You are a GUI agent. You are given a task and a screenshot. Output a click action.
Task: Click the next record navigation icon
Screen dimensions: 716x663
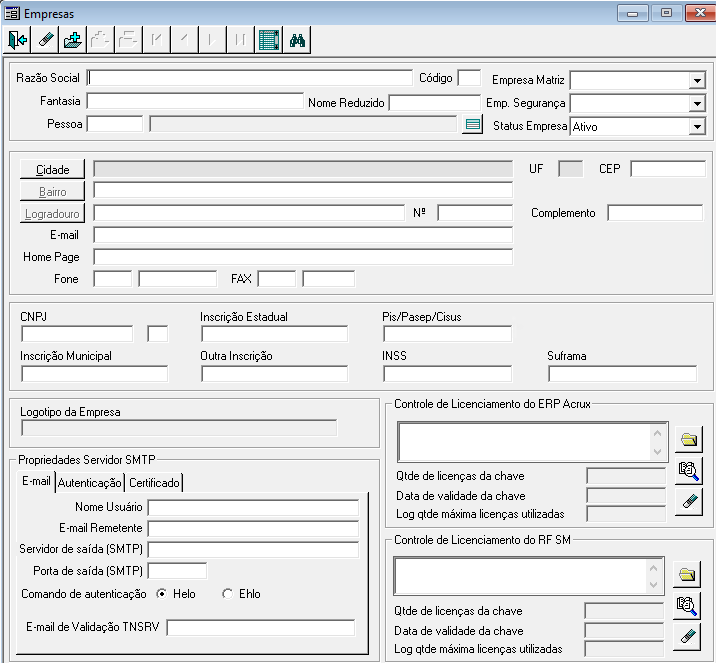(x=212, y=40)
